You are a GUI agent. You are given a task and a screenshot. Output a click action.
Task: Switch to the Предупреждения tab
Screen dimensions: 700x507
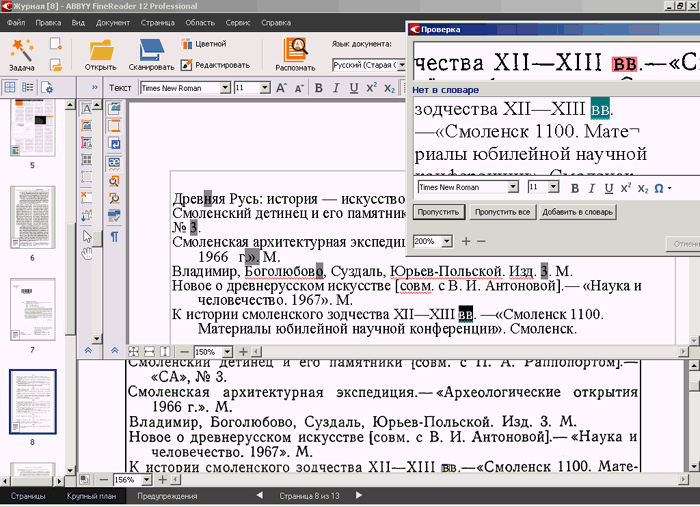165,495
